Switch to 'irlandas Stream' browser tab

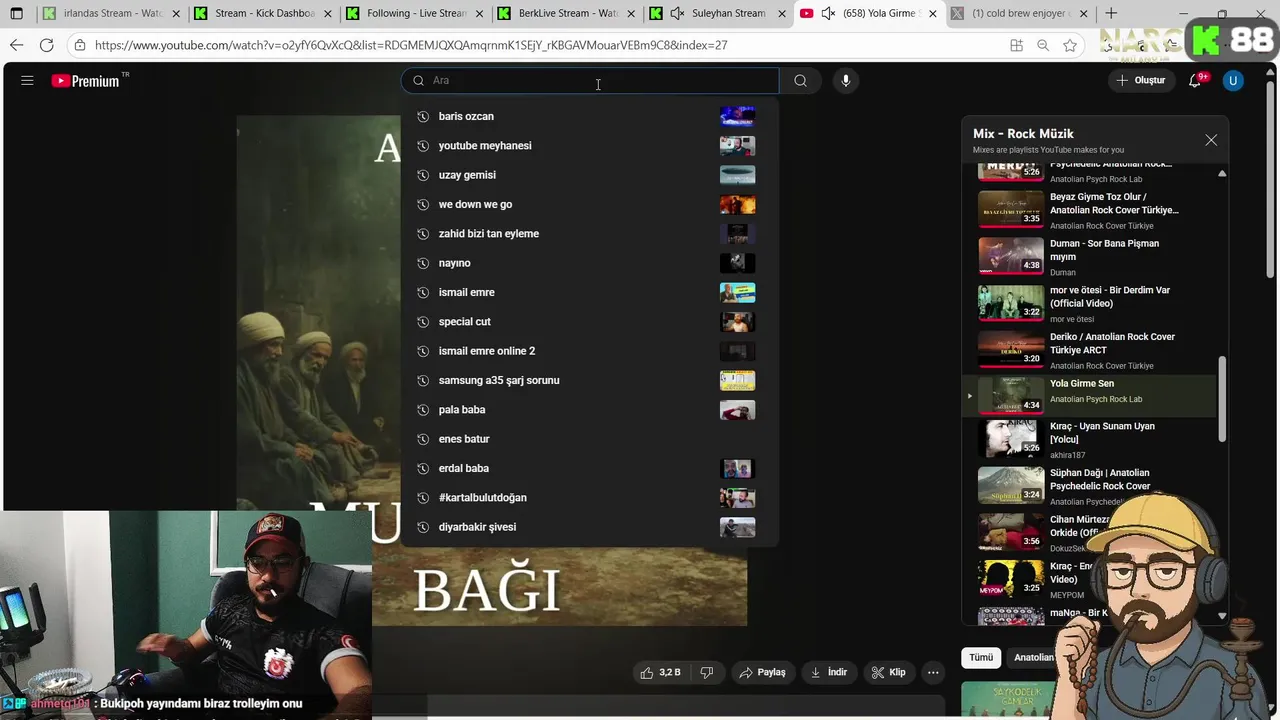pos(112,14)
